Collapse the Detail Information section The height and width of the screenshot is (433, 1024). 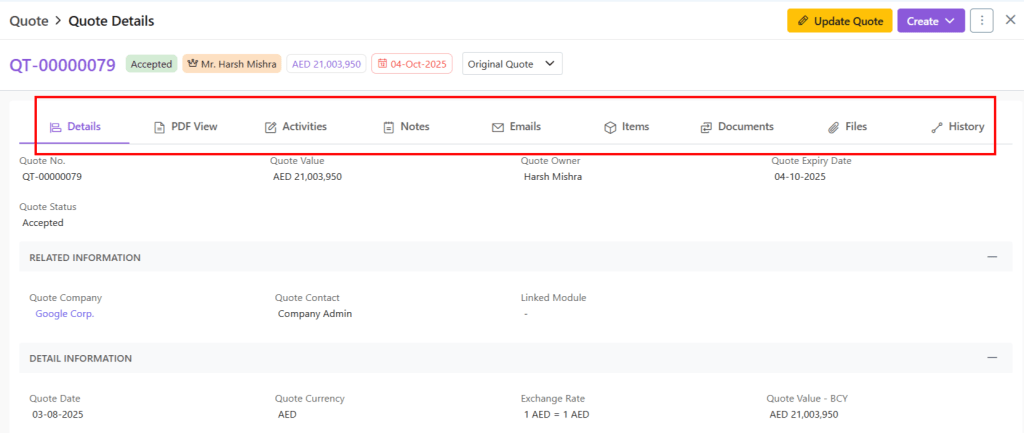(x=992, y=358)
